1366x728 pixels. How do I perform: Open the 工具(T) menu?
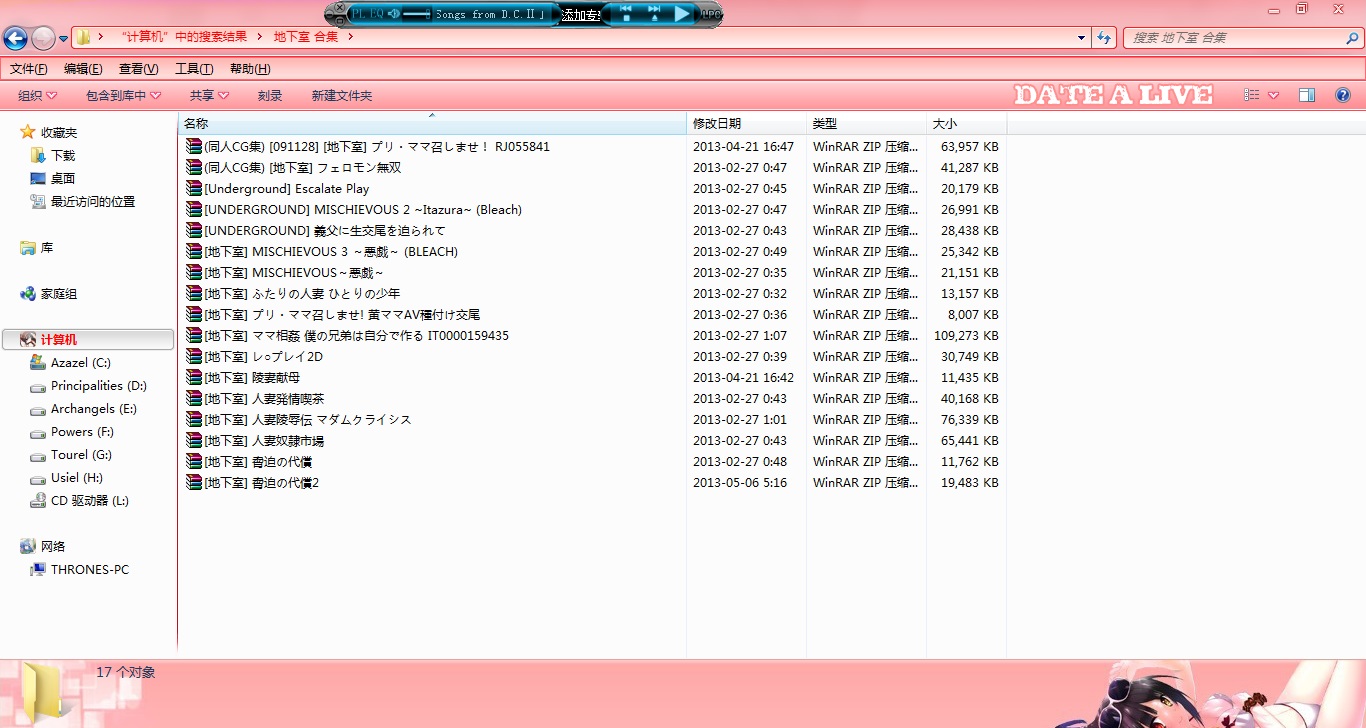tap(194, 69)
